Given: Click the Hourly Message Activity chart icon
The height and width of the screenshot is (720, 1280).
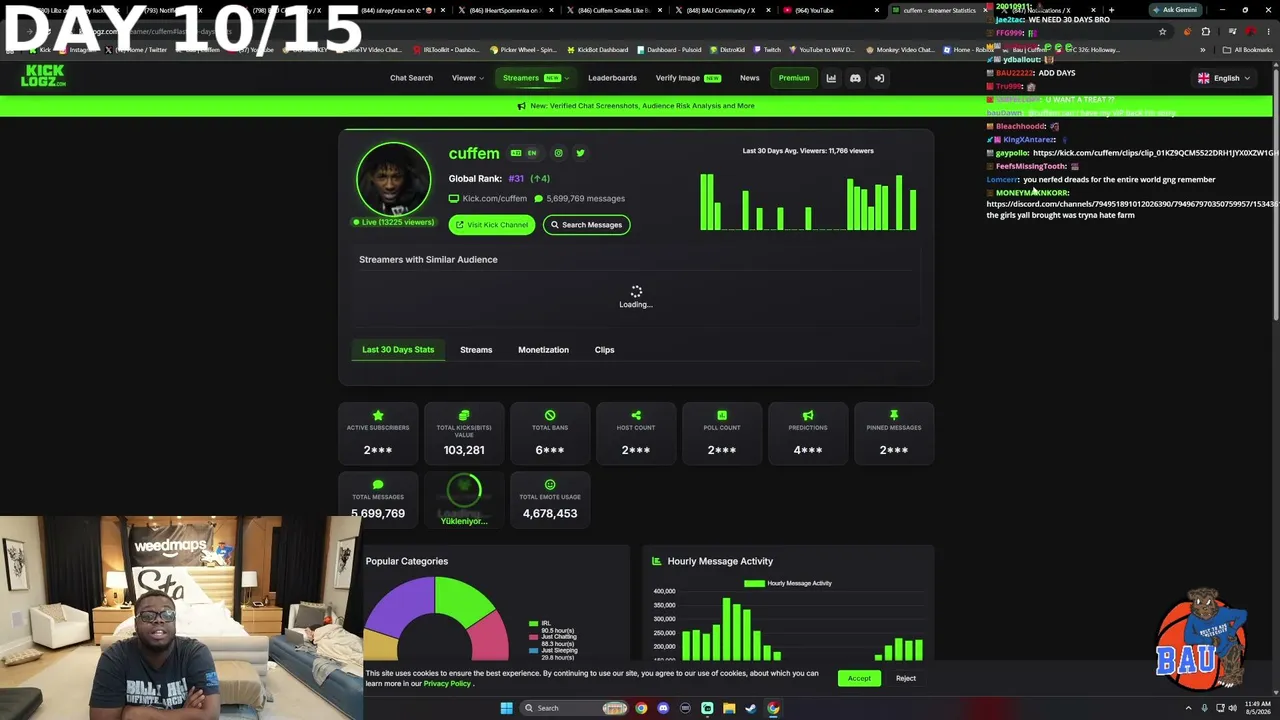Looking at the screenshot, I should [x=657, y=561].
